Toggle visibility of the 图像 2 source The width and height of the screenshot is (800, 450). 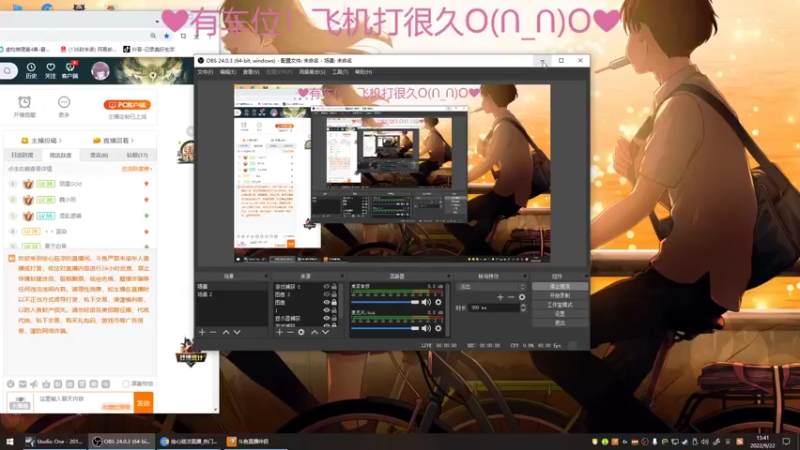coord(327,294)
